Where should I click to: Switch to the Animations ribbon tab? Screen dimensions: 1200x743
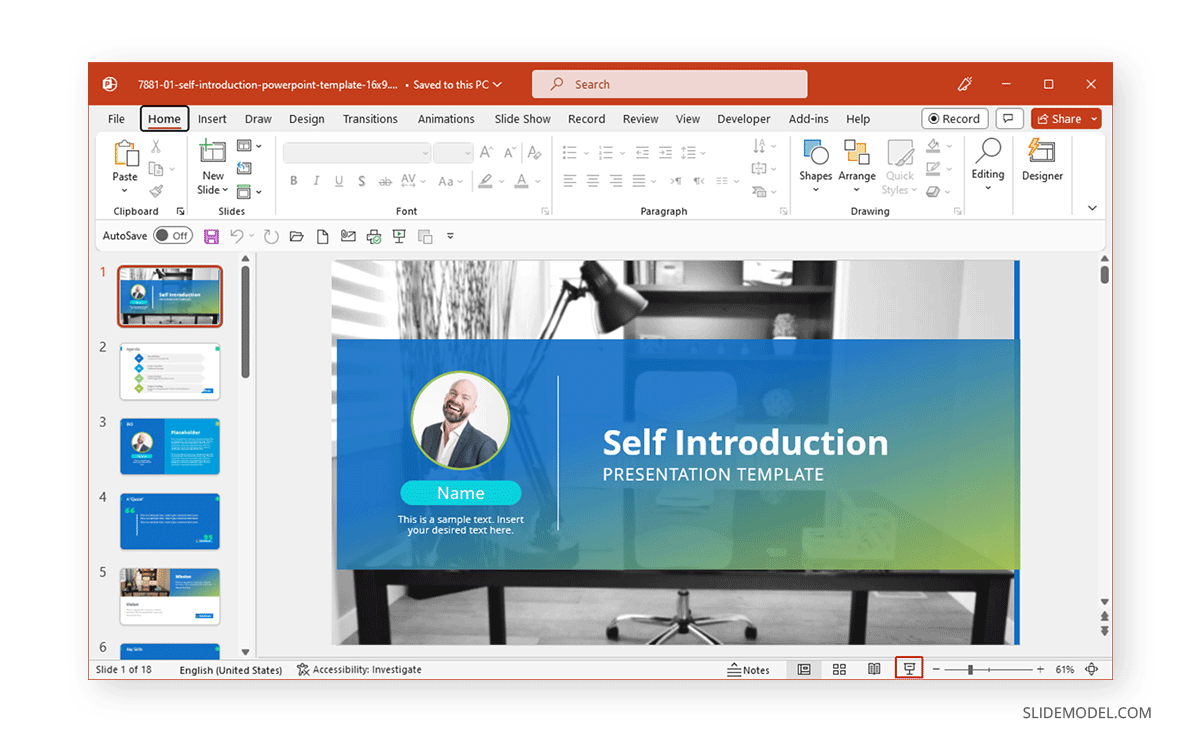pos(446,118)
